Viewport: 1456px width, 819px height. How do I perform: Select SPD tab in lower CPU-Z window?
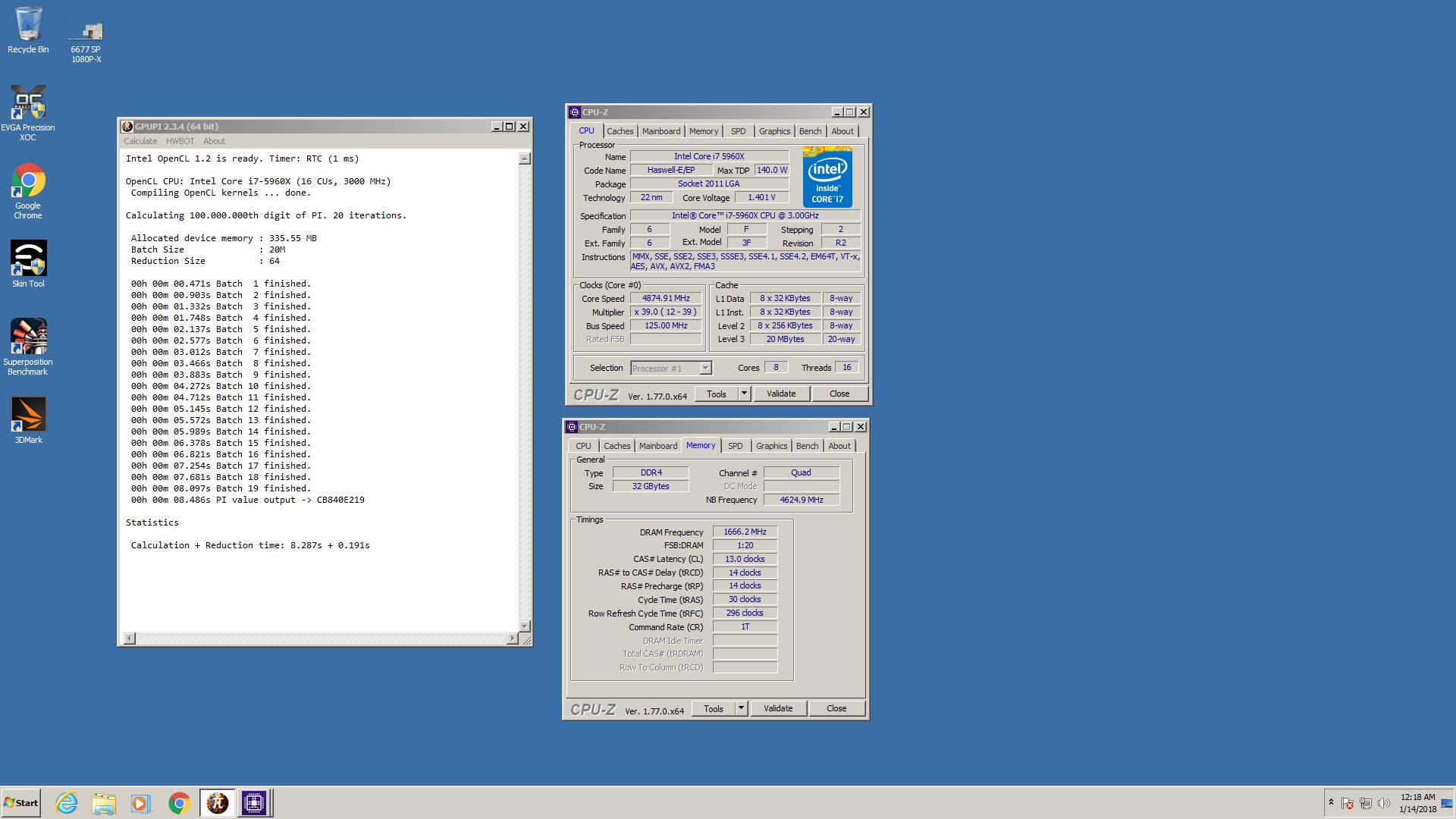point(735,446)
